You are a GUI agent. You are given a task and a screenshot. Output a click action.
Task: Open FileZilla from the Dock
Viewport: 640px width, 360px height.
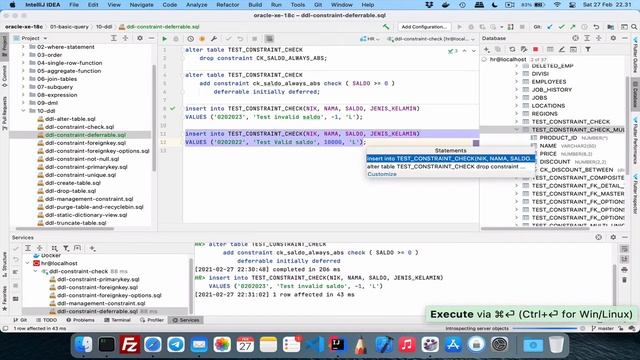click(129, 345)
